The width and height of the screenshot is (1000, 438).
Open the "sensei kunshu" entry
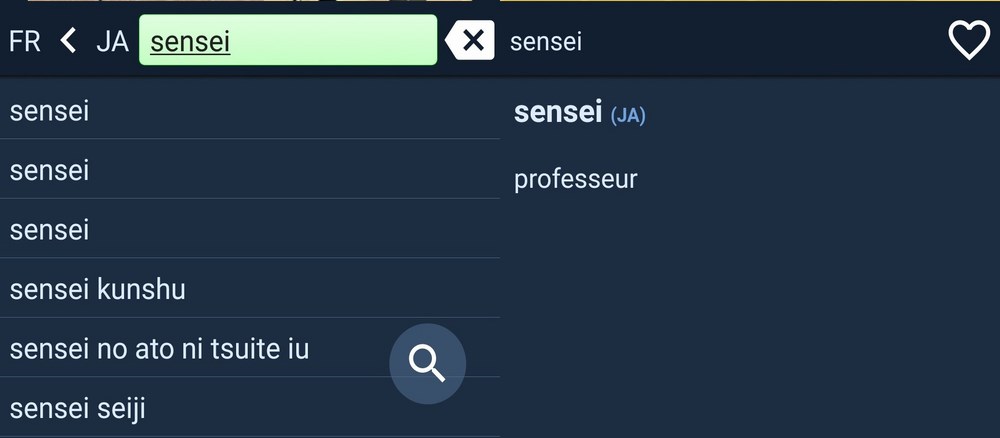pyautogui.click(x=98, y=290)
